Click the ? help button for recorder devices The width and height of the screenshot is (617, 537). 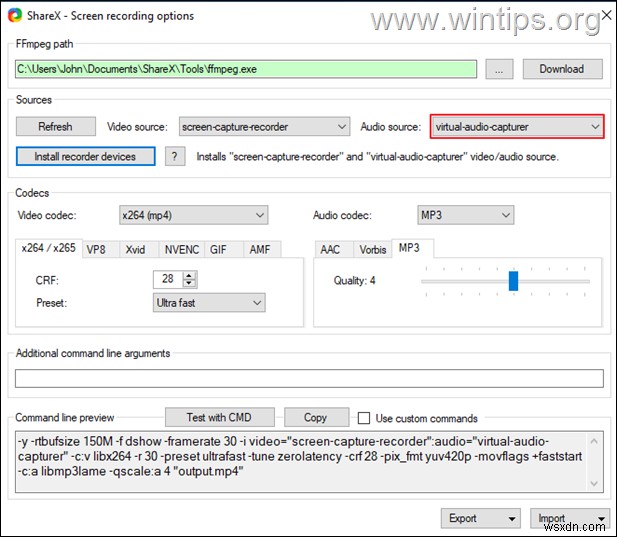point(175,157)
